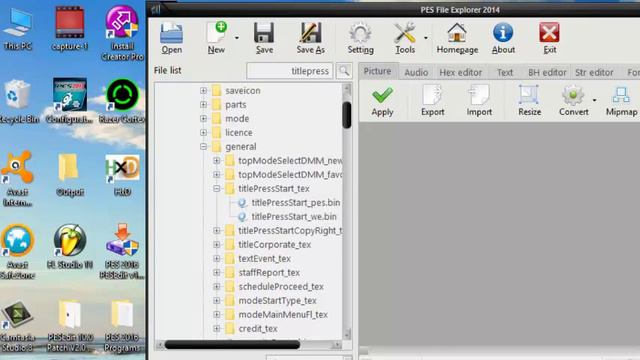
Task: Select the topModeSelectDMM_new folder
Action: [290, 160]
